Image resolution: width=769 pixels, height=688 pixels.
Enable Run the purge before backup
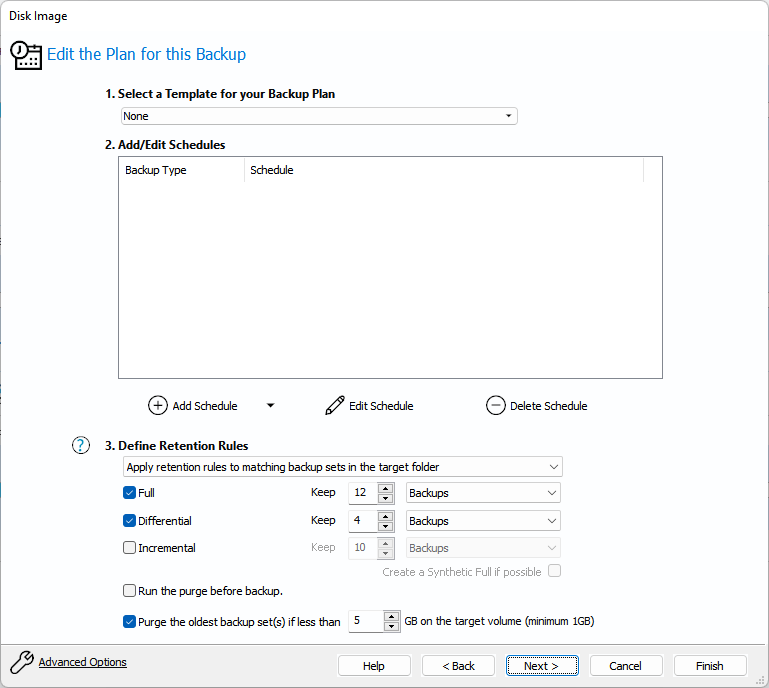pyautogui.click(x=129, y=591)
